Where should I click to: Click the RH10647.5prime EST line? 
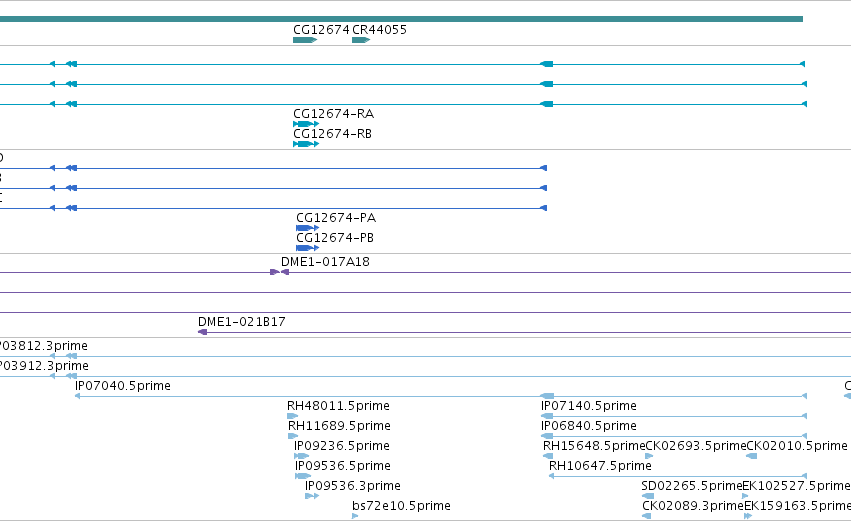(x=678, y=476)
